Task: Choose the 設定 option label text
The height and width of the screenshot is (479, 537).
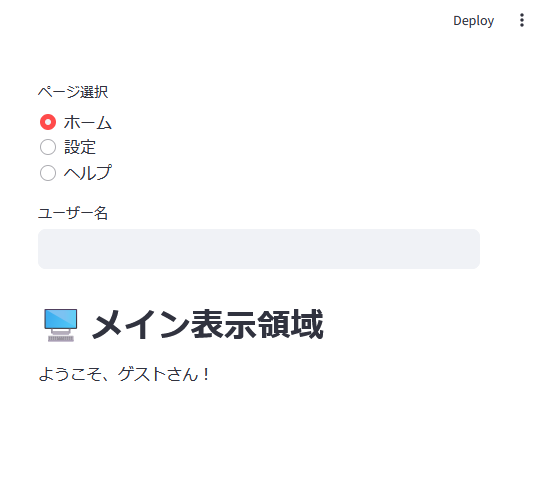Action: point(80,147)
